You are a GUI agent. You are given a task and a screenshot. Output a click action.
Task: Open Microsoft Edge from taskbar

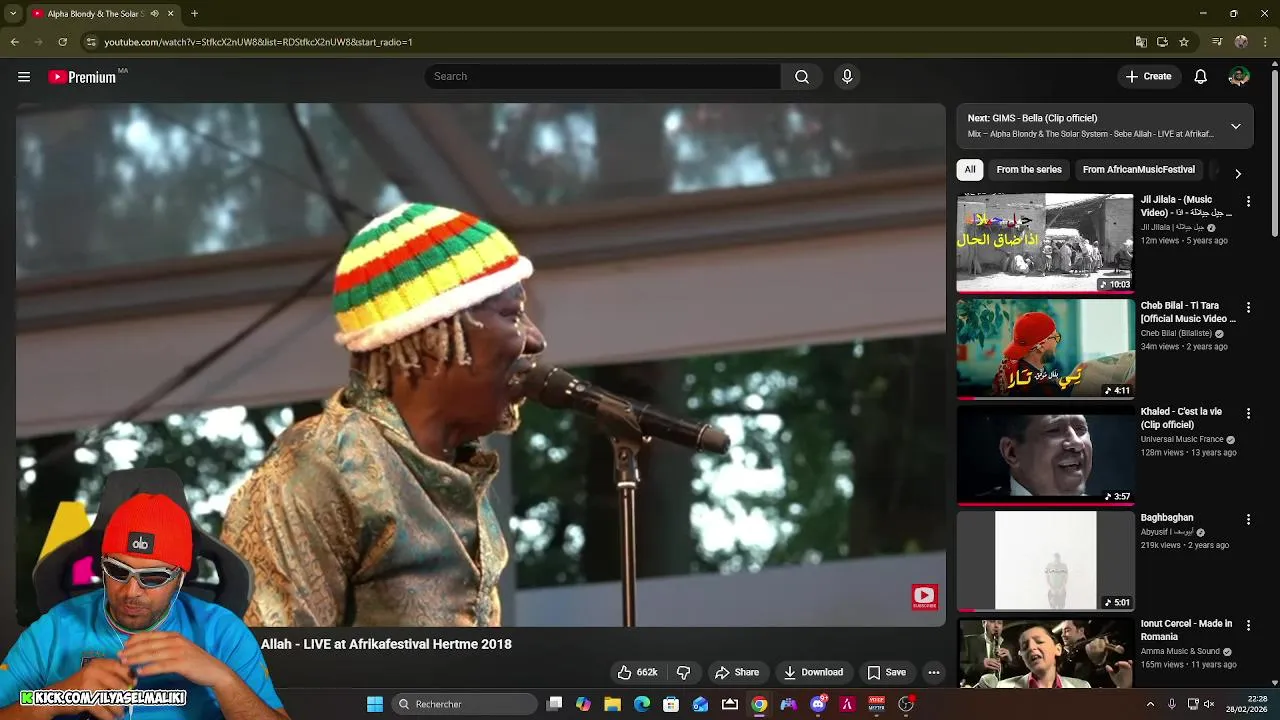tap(641, 704)
